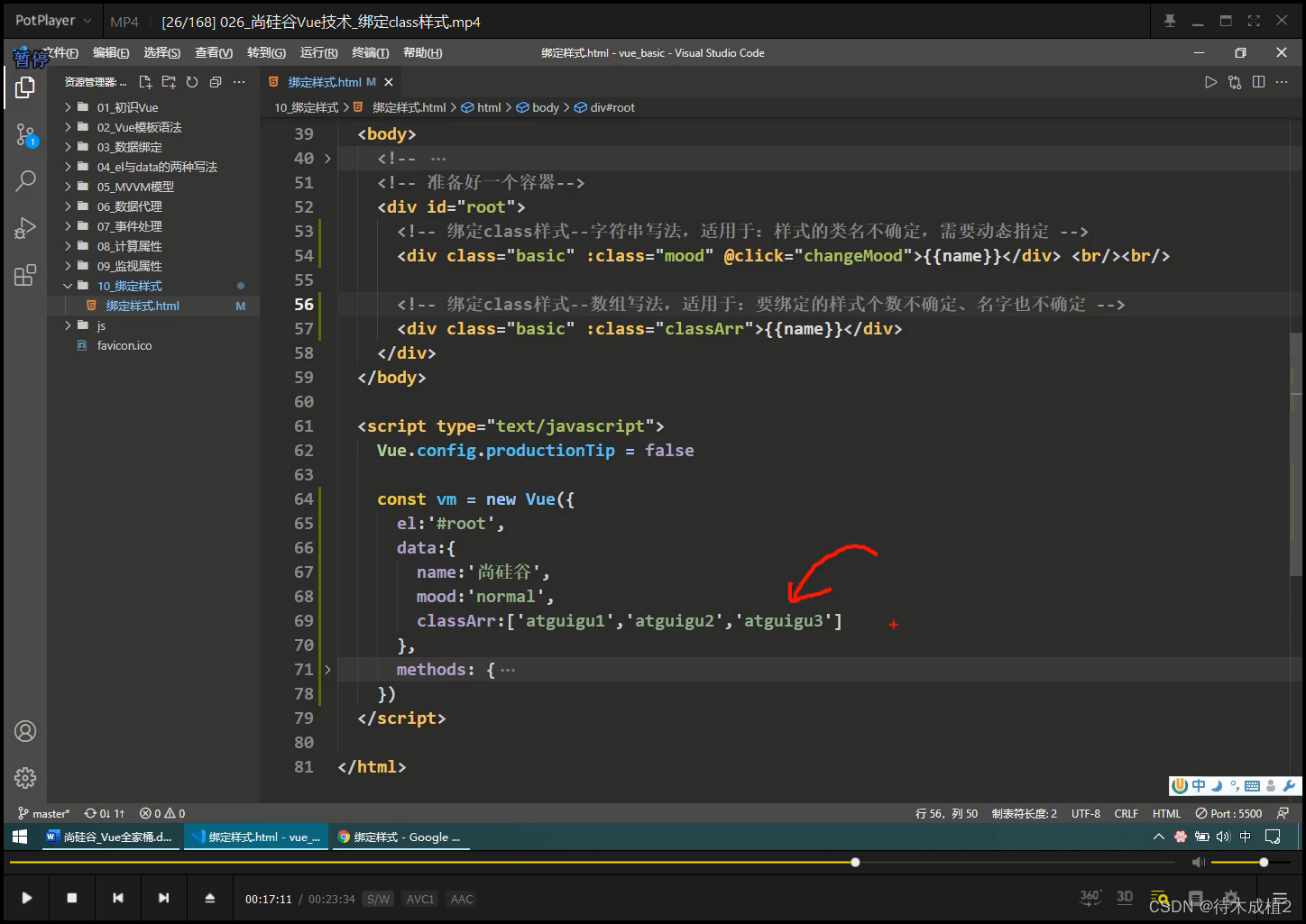Run the current file with play icon

tap(1210, 82)
